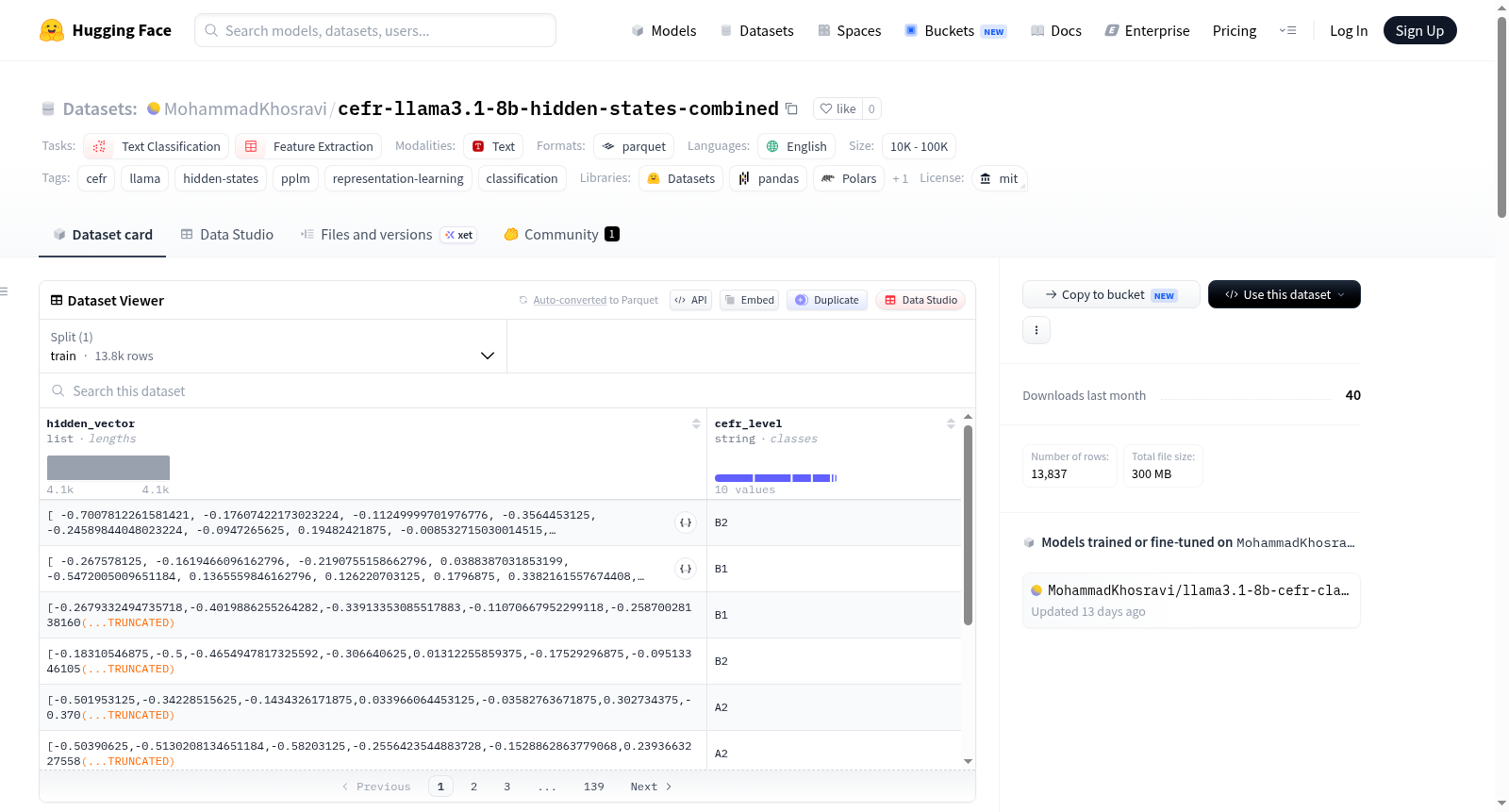Open the MohammadKhosravi profile link
This screenshot has width=1509, height=812.
click(x=245, y=108)
